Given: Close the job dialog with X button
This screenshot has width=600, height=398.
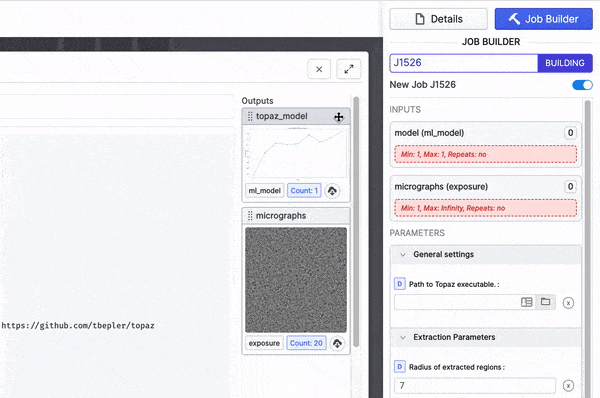Looking at the screenshot, I should click(319, 69).
